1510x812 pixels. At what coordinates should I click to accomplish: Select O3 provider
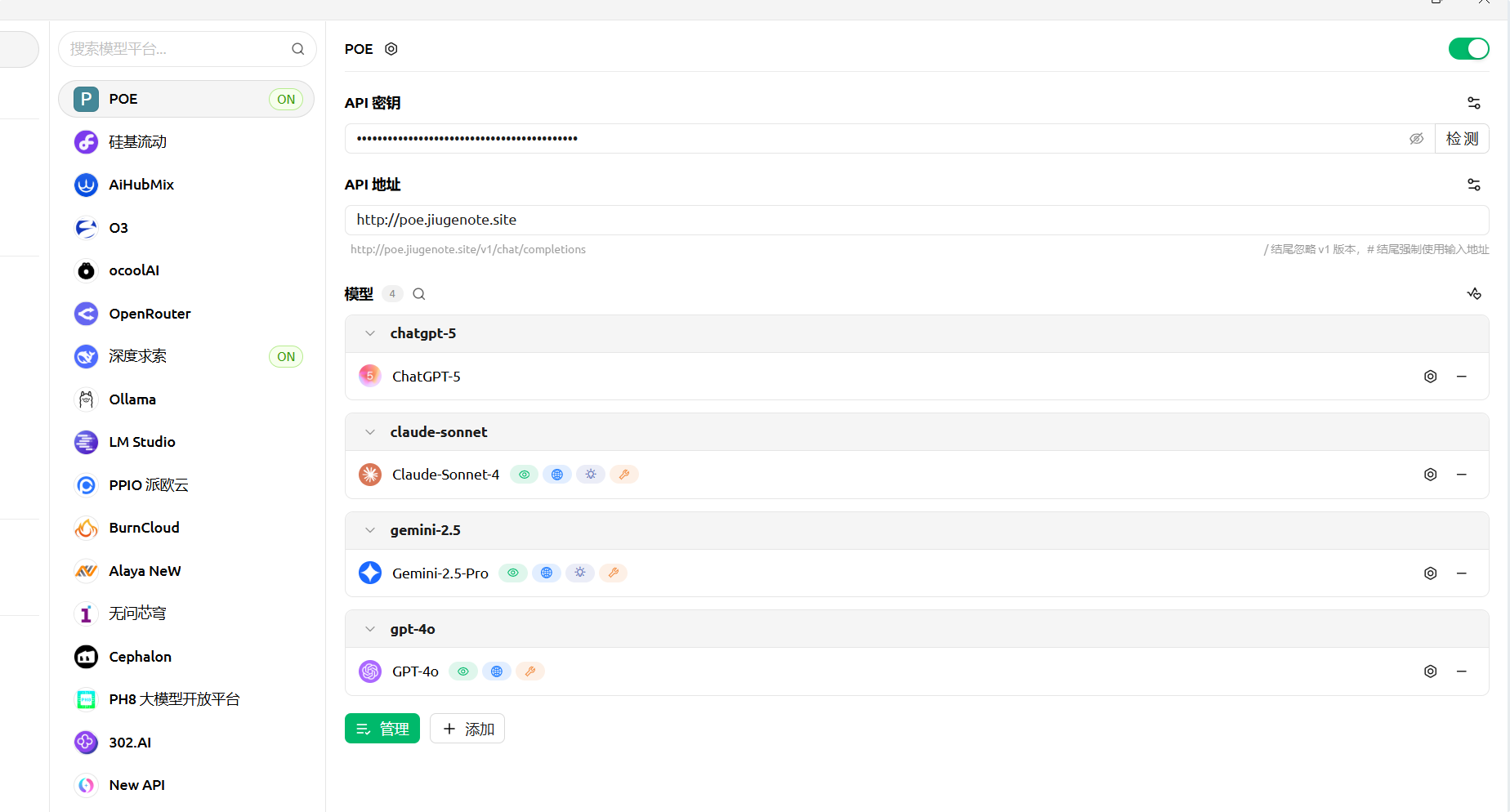(x=186, y=228)
